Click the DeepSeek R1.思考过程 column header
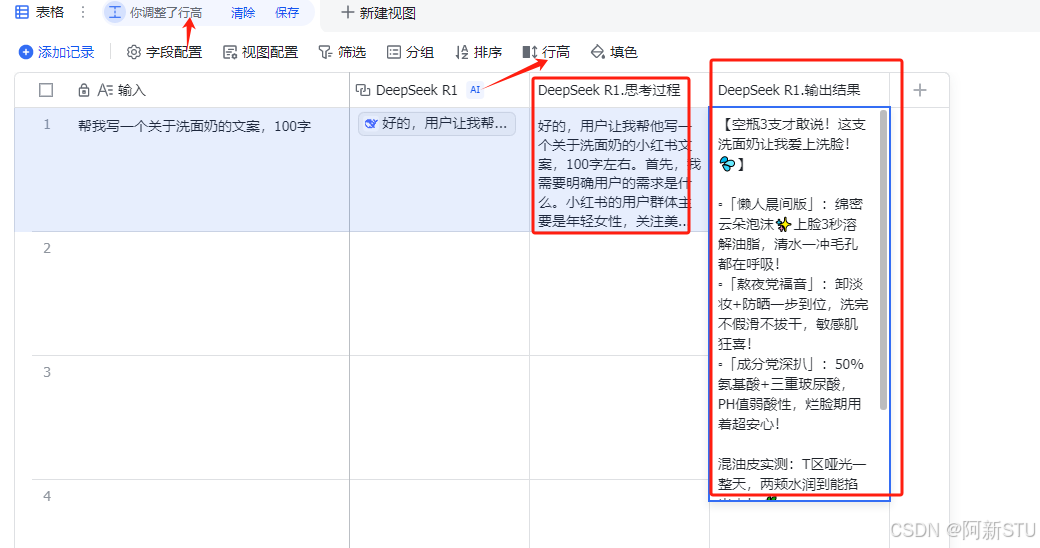 pos(619,90)
